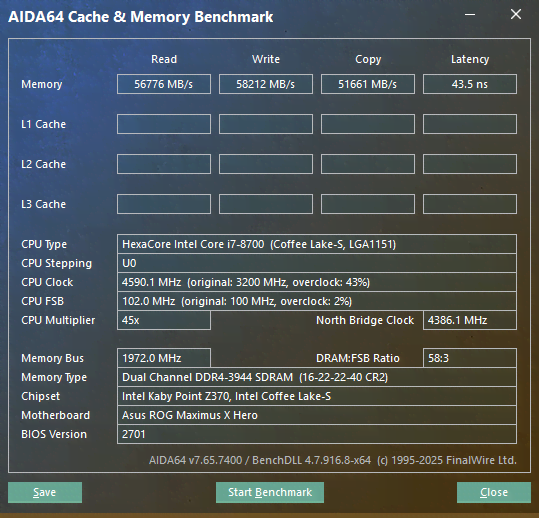
Task: Click the empty L2 Cache Copy field
Action: [x=368, y=164]
